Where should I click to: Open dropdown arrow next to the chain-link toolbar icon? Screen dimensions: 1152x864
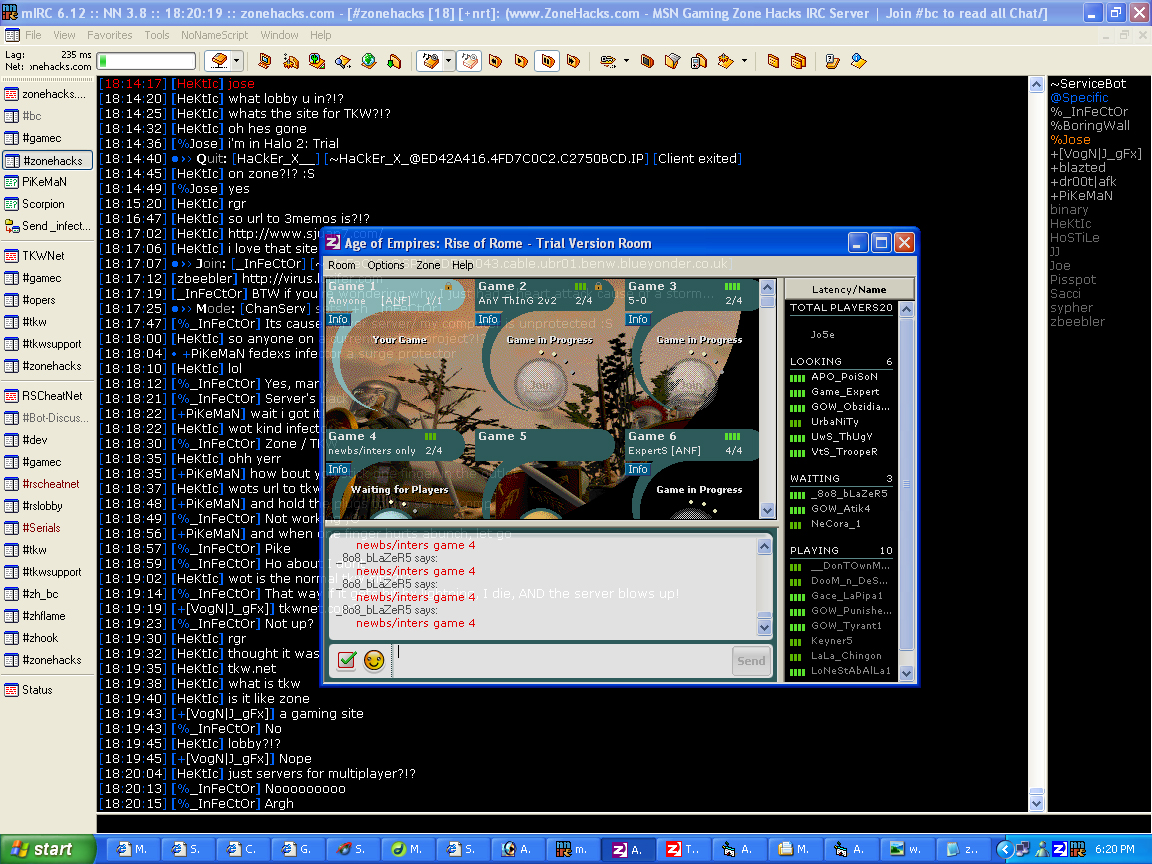pyautogui.click(x=626, y=61)
